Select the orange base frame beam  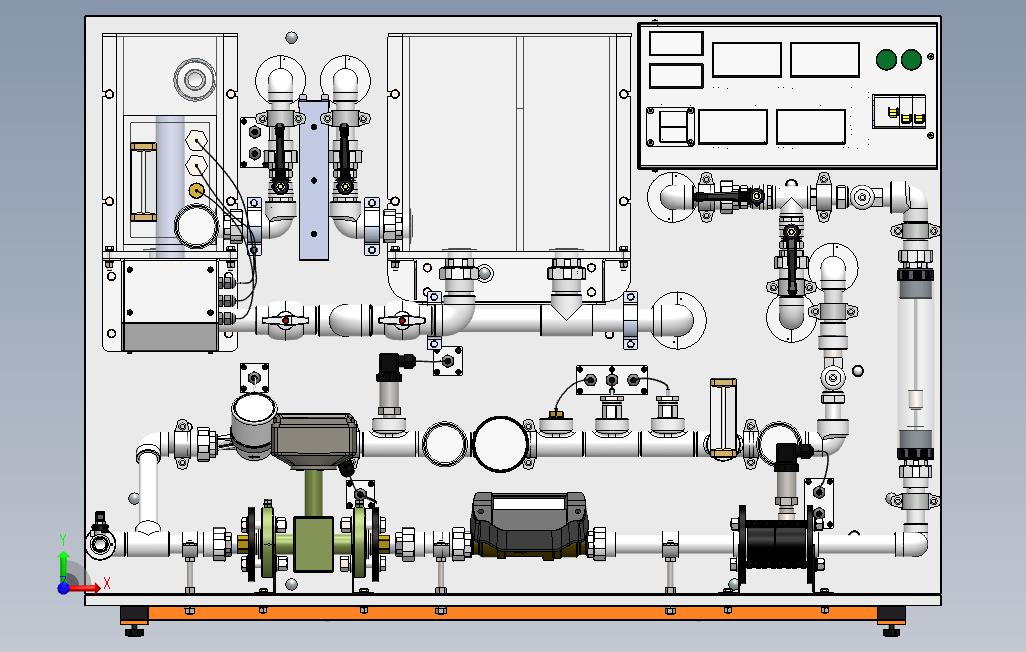pos(514,615)
